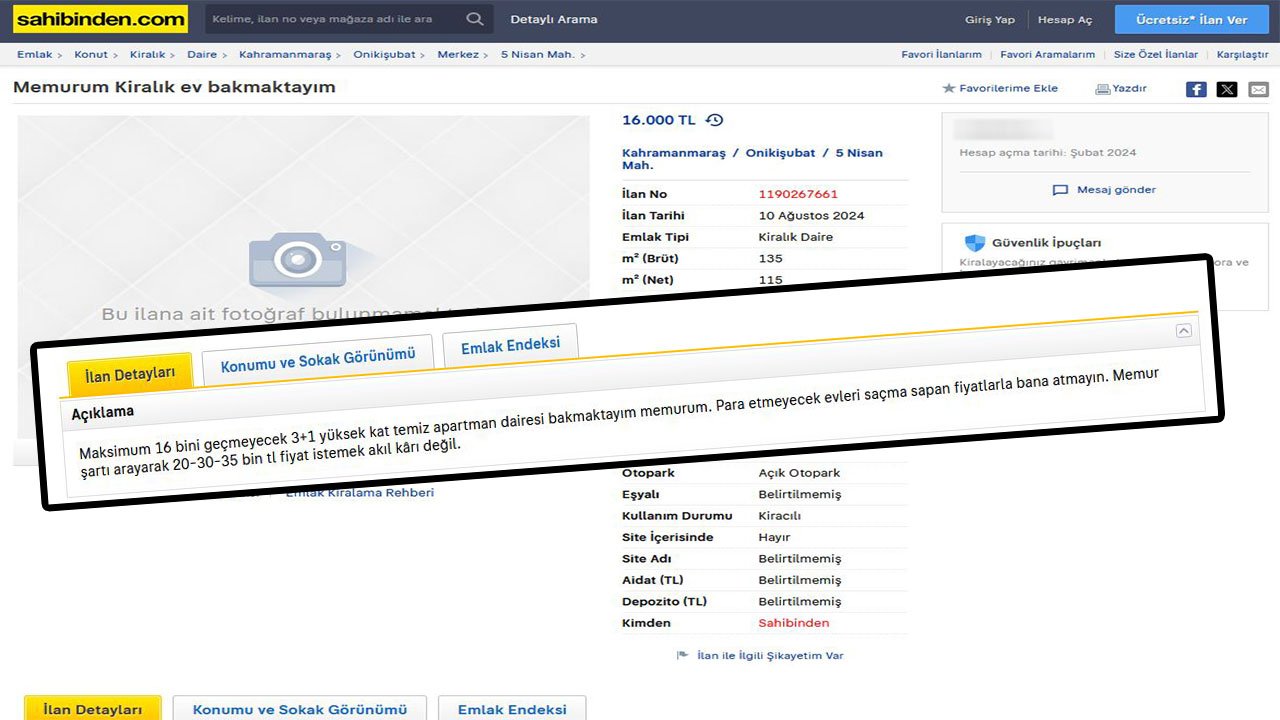Open the Onikişubat breadcrumb
The image size is (1280, 720).
(384, 55)
